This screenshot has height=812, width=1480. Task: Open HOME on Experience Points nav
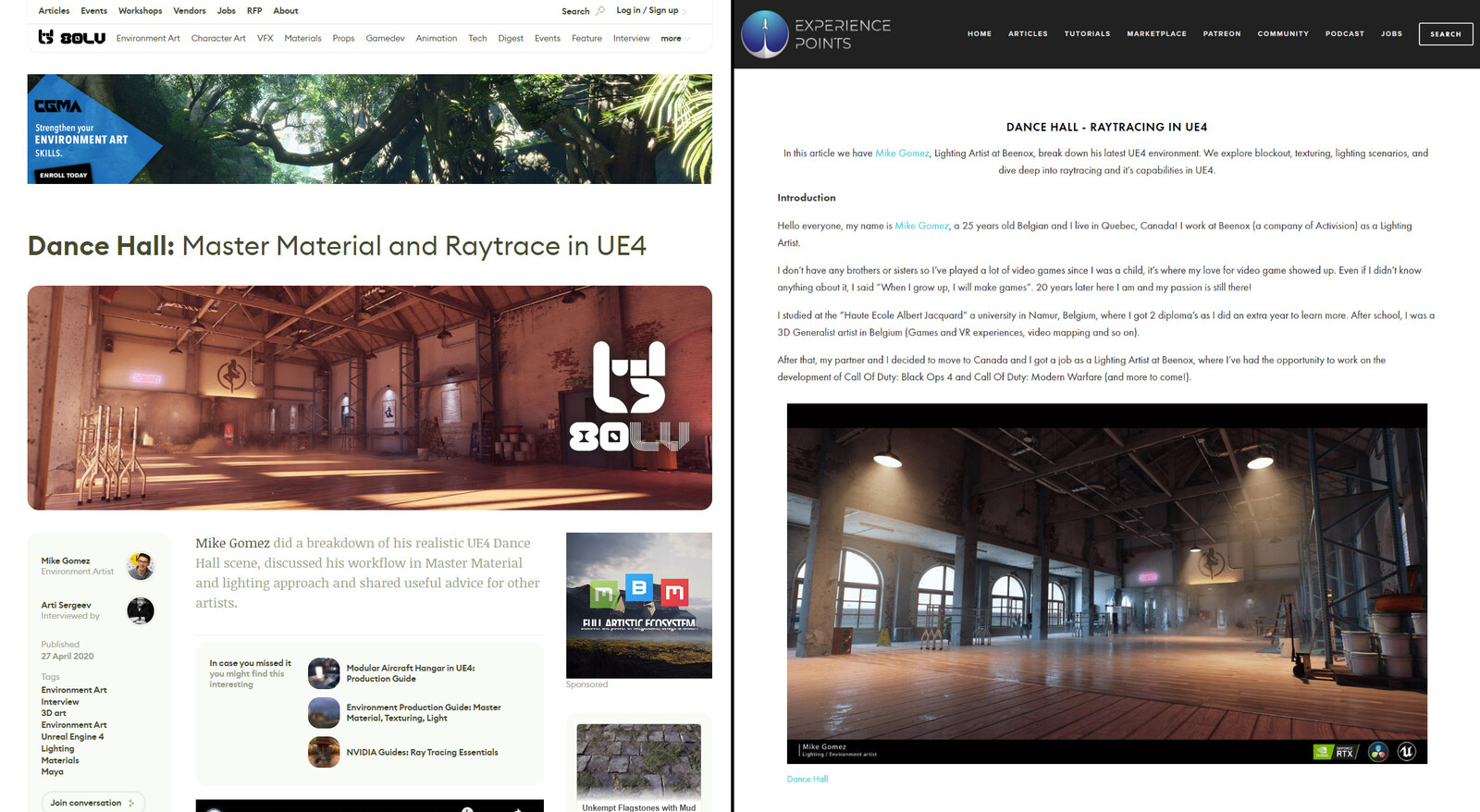pos(980,34)
